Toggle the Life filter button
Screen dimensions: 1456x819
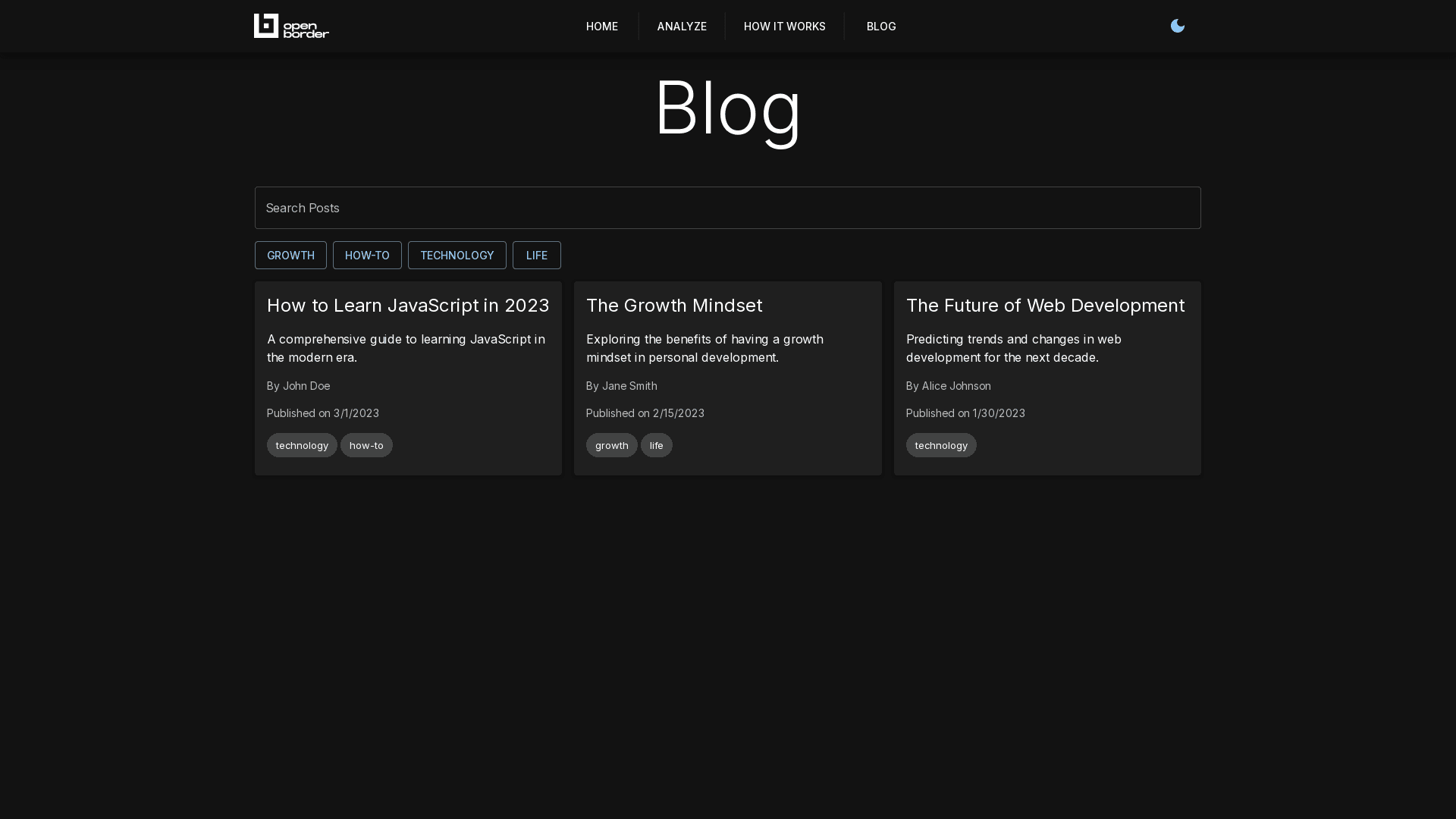536,256
